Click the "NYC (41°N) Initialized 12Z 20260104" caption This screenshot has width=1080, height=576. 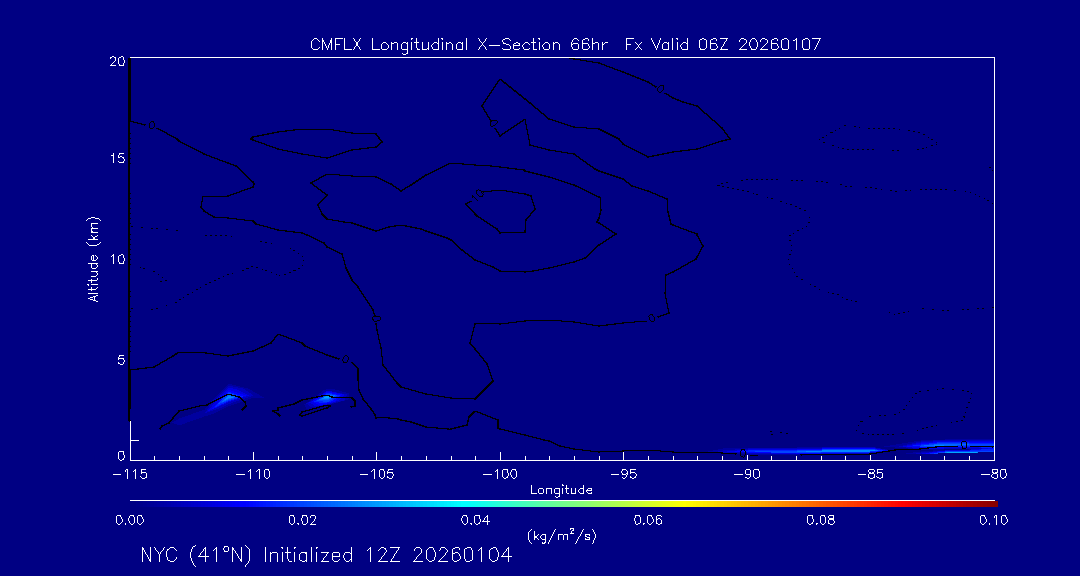(326, 555)
